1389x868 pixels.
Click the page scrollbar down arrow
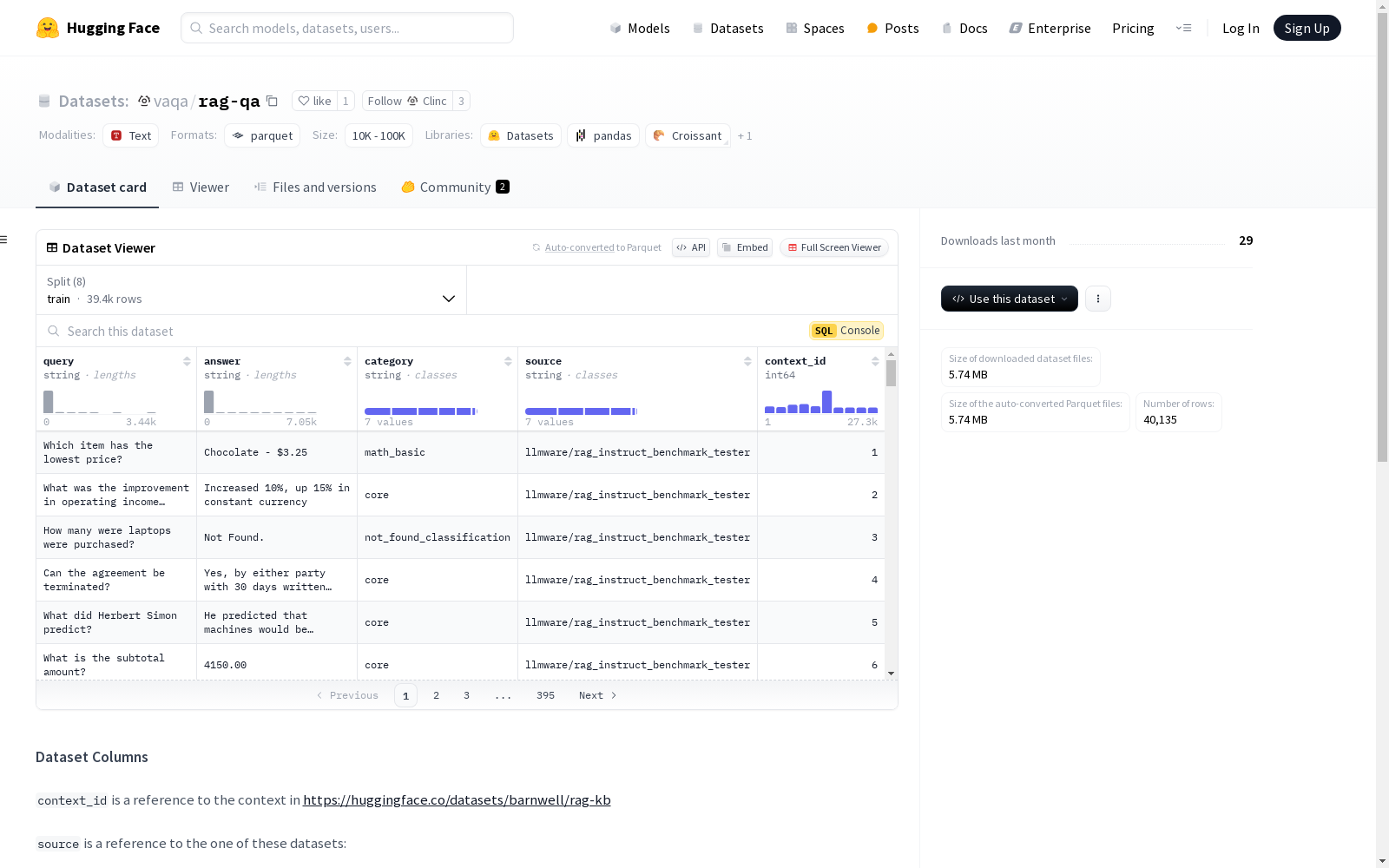(x=1382, y=861)
